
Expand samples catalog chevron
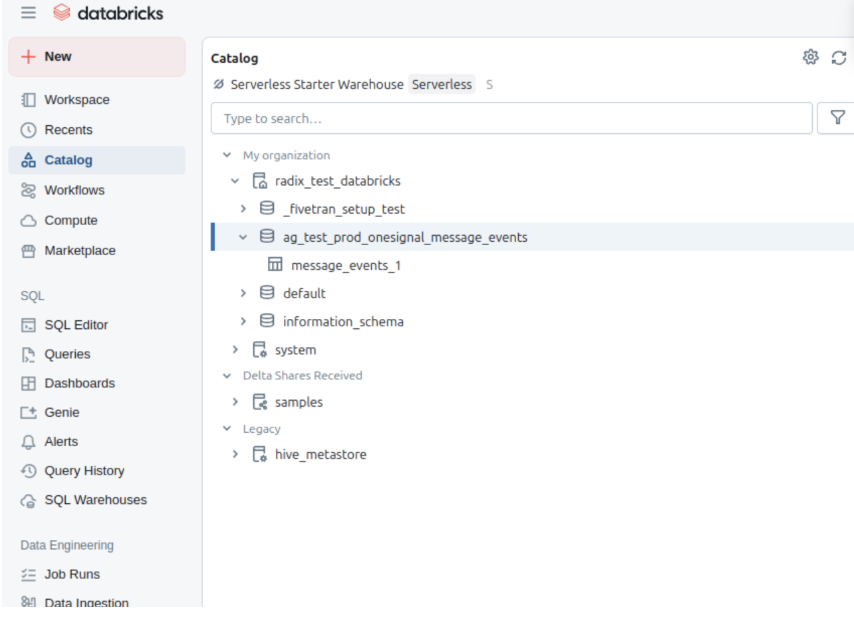(x=235, y=402)
